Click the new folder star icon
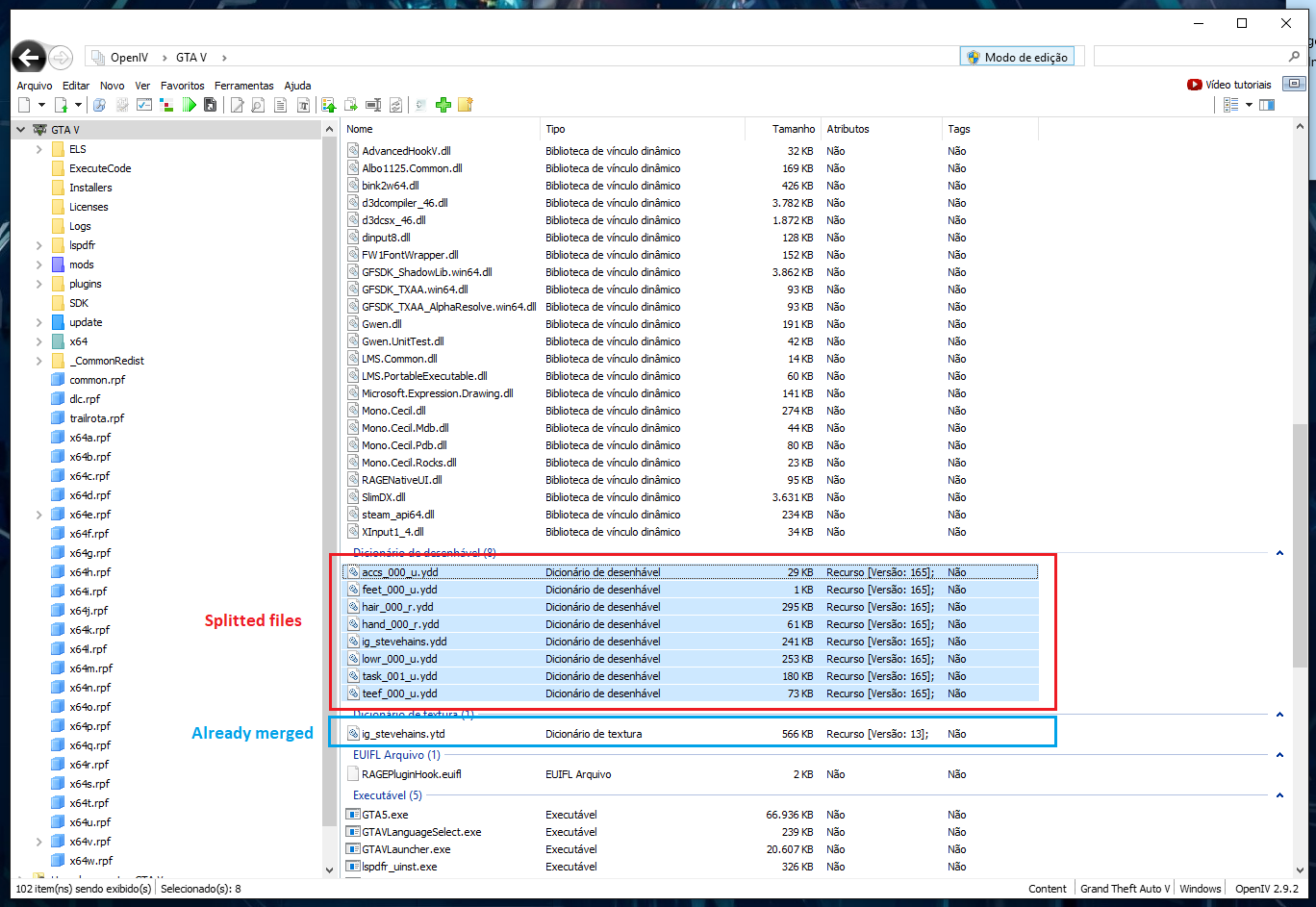Viewport: 1316px width, 907px height. click(x=465, y=105)
